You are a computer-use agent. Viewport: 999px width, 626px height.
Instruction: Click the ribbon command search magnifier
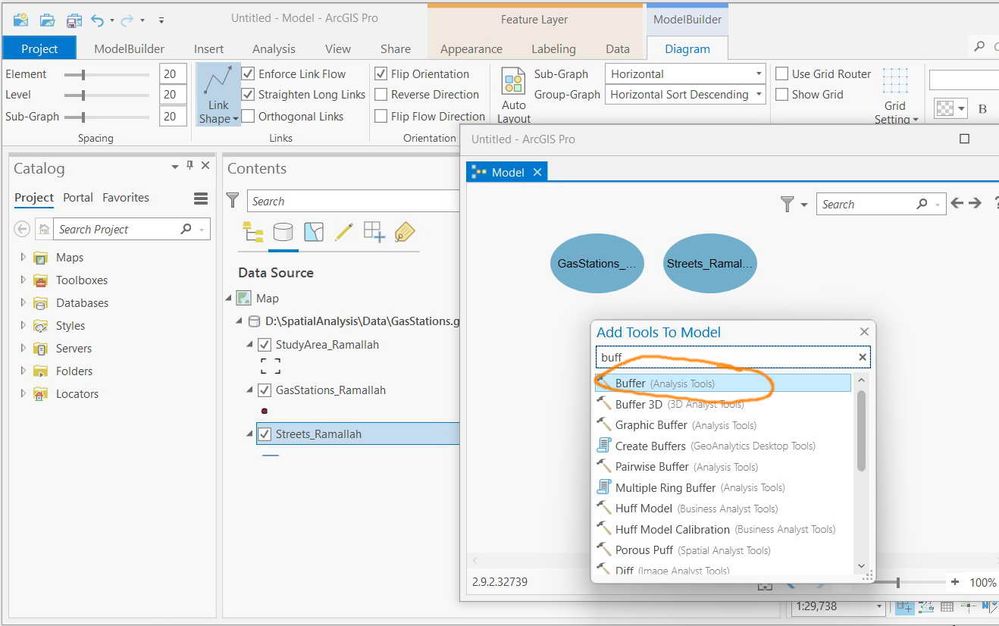click(x=979, y=46)
